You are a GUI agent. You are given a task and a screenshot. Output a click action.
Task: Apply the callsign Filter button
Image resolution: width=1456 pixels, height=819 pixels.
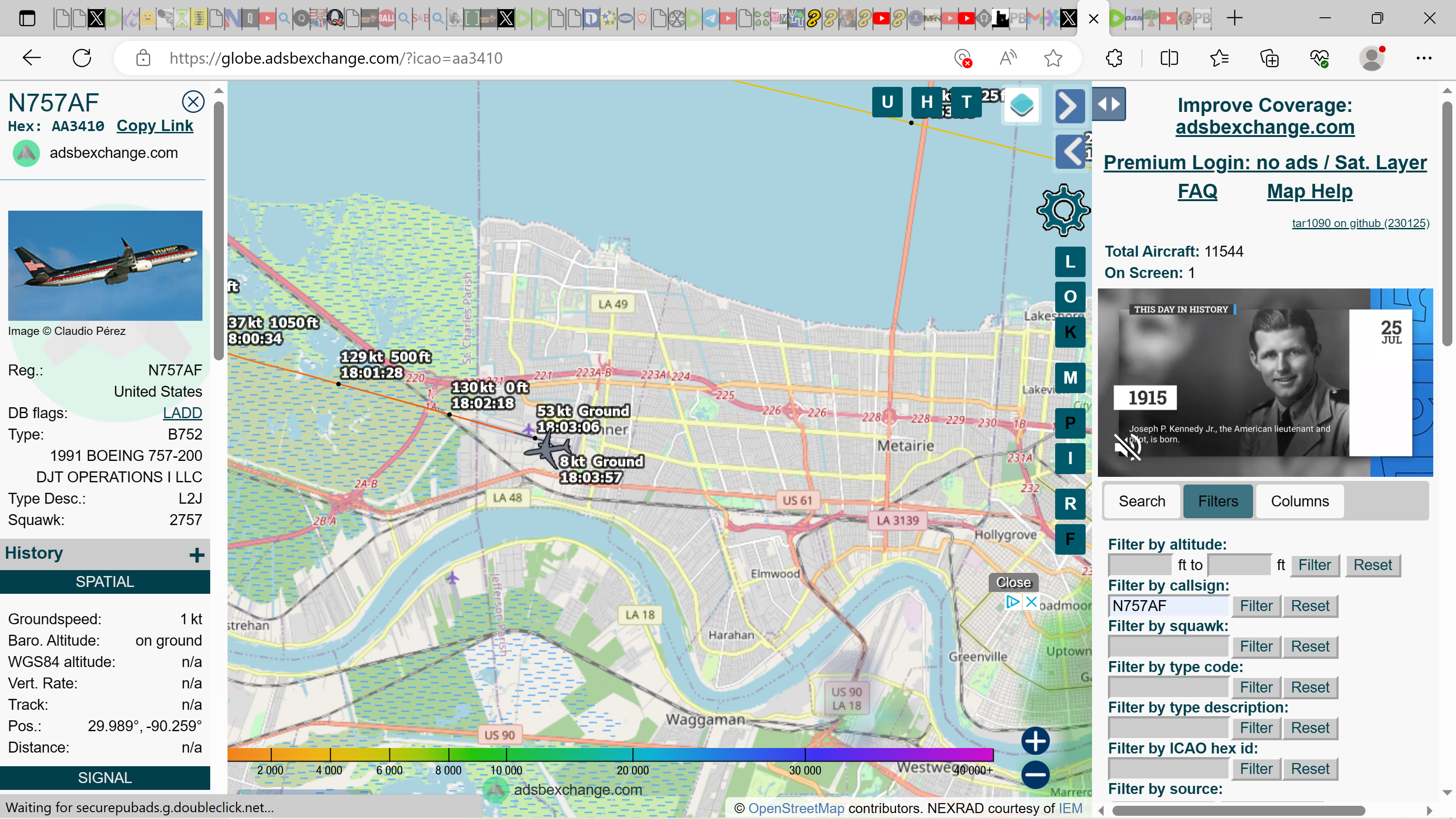pos(1256,606)
